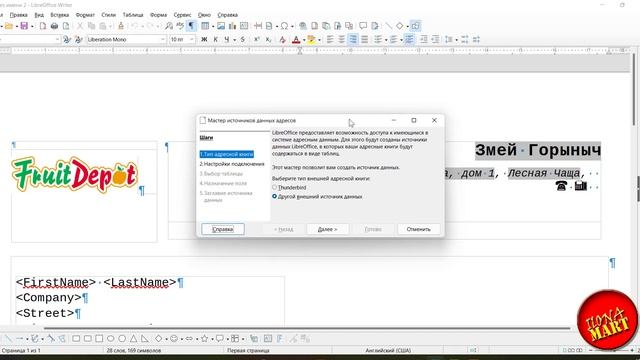Image resolution: width=640 pixels, height=360 pixels.
Task: Open the Help (Справка) menu
Action: coord(227,15)
